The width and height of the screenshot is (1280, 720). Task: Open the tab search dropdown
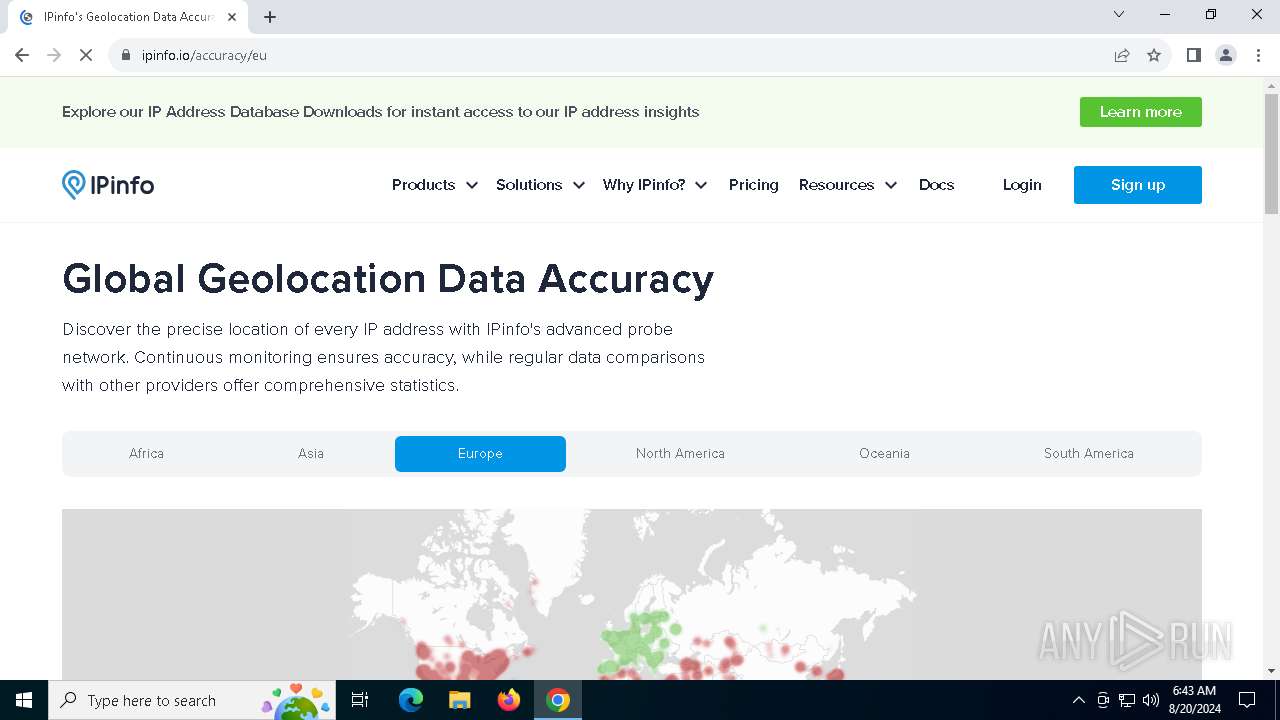[1119, 14]
